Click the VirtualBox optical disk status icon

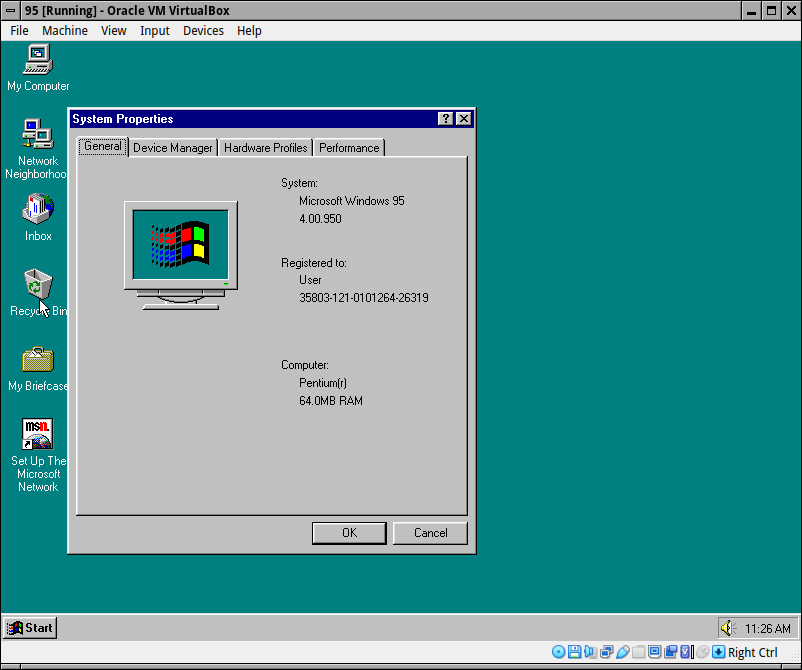559,652
